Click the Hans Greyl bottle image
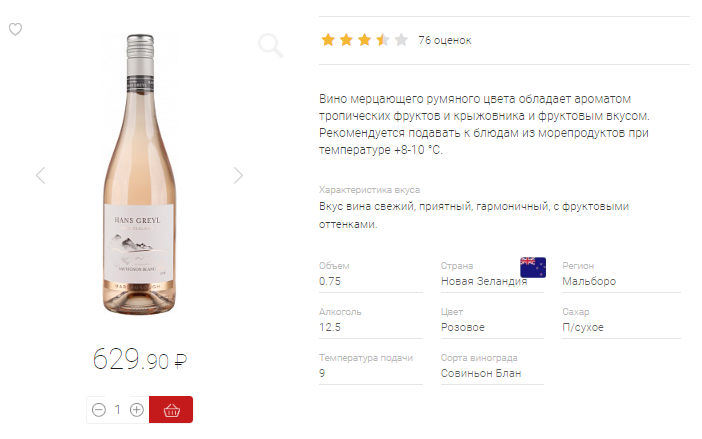The image size is (702, 439). pyautogui.click(x=139, y=175)
